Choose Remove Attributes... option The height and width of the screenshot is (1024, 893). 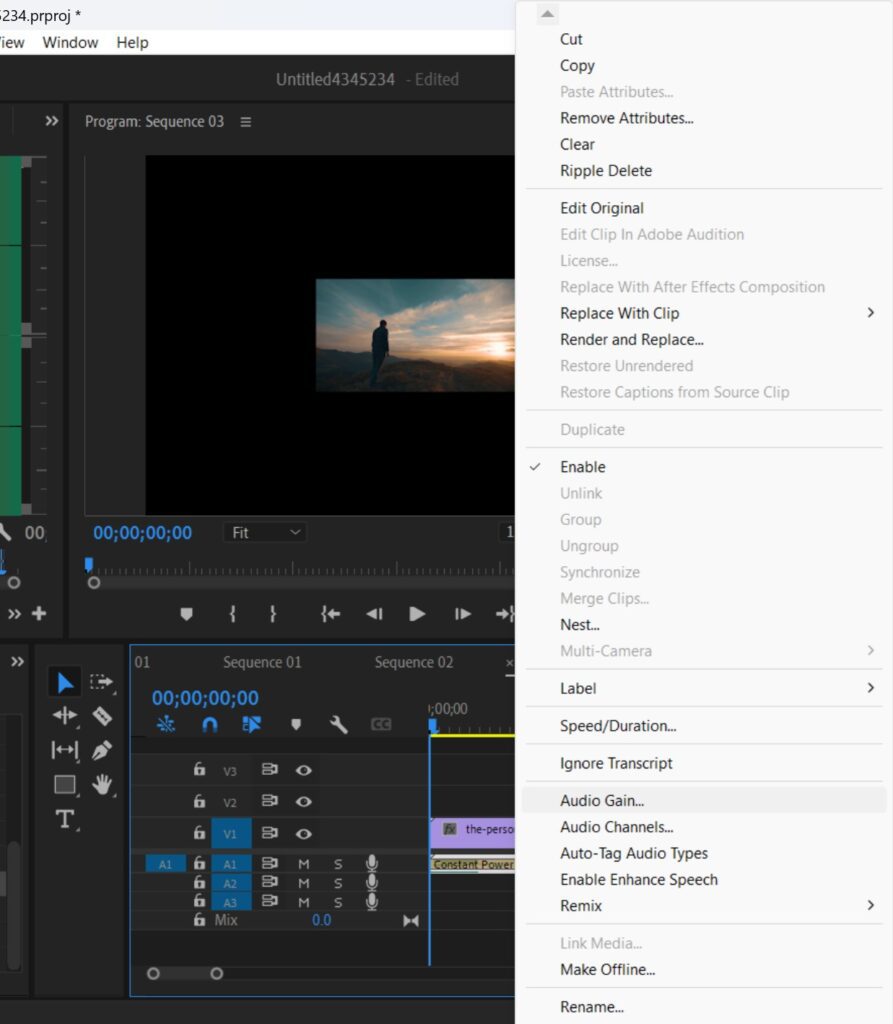705,118
